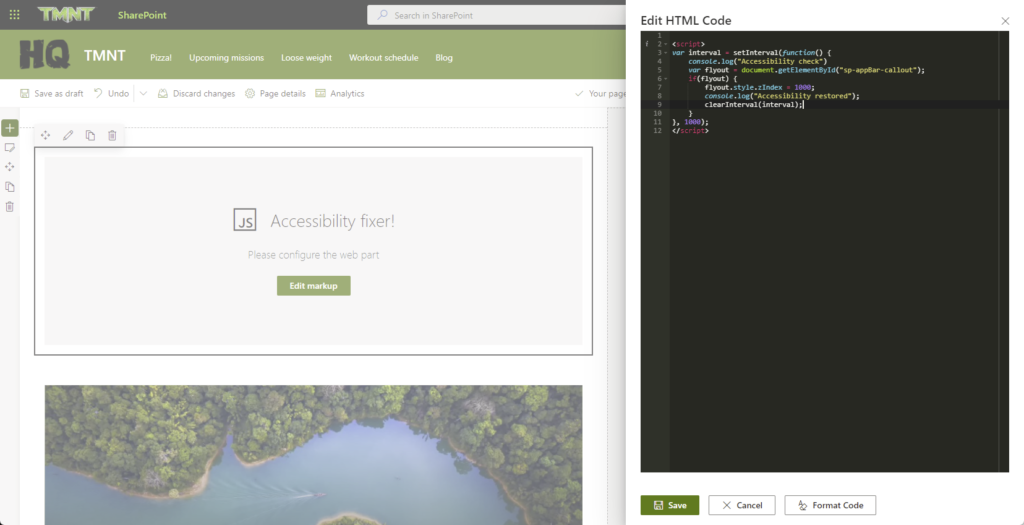Collapse the fold arrow on line 6

click(665, 78)
